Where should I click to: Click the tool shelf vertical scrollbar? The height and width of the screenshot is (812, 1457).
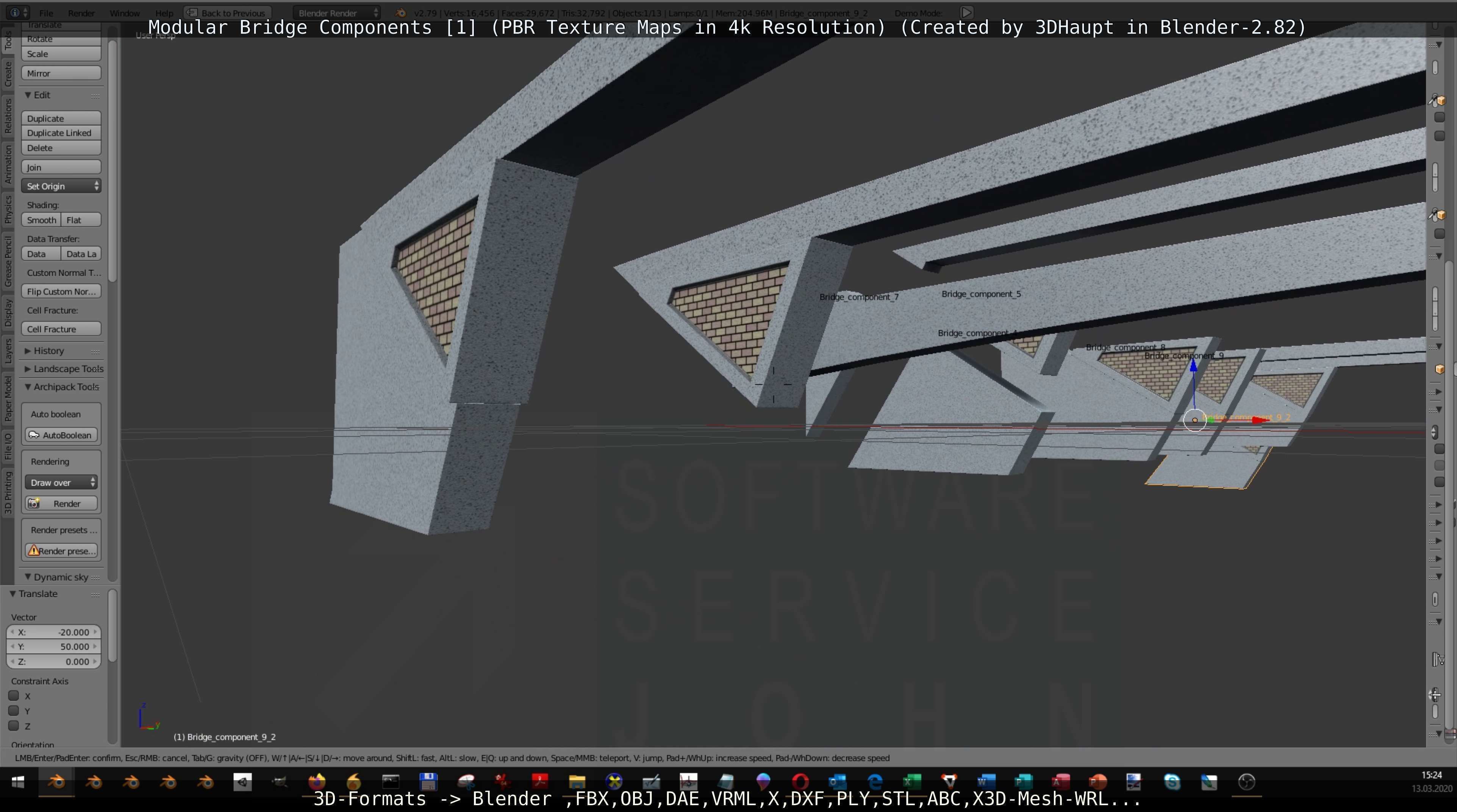[112, 161]
